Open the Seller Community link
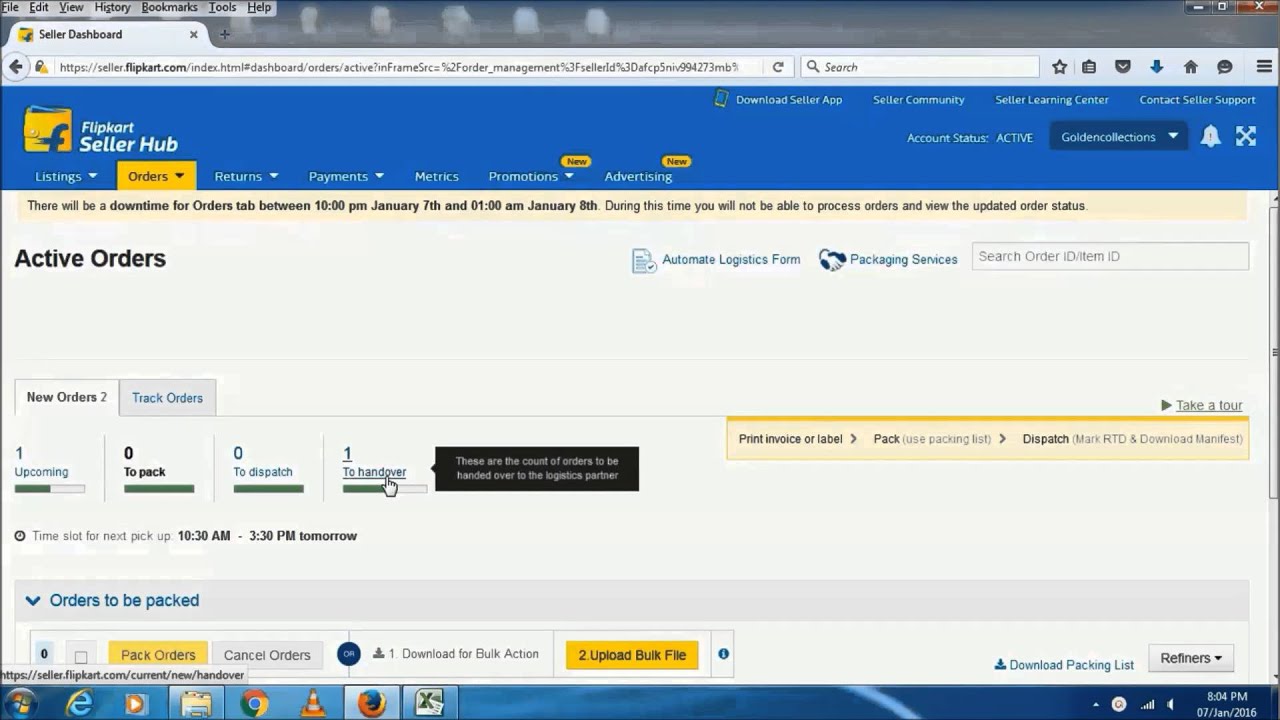 (918, 100)
